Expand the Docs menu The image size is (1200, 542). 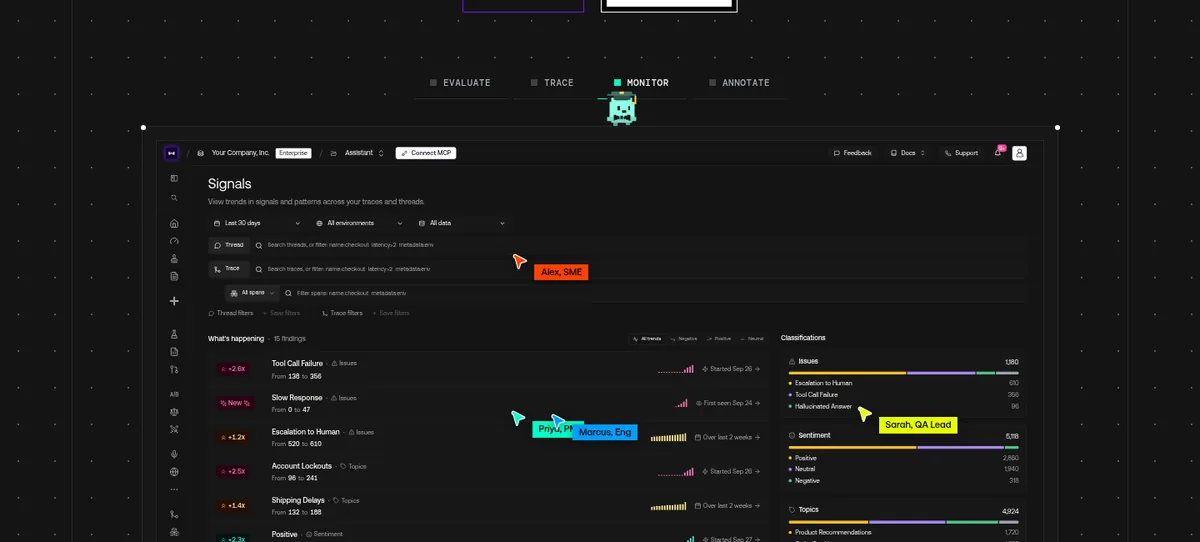[907, 153]
